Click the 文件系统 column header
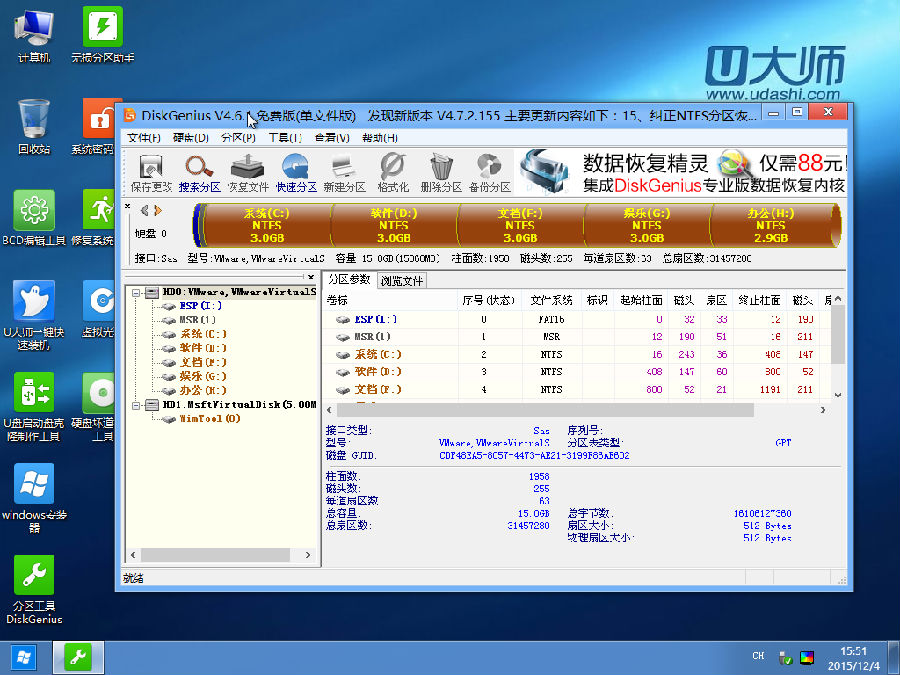 [x=551, y=300]
